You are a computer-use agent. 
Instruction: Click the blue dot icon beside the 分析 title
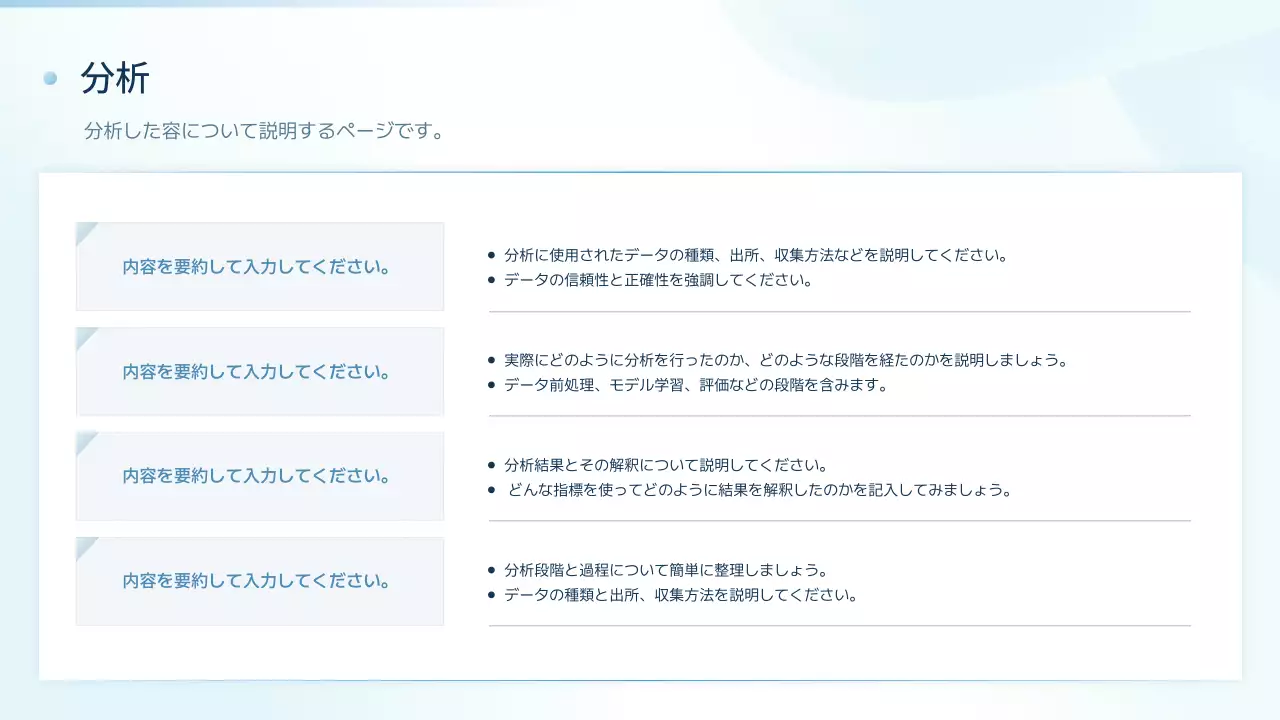pyautogui.click(x=50, y=79)
